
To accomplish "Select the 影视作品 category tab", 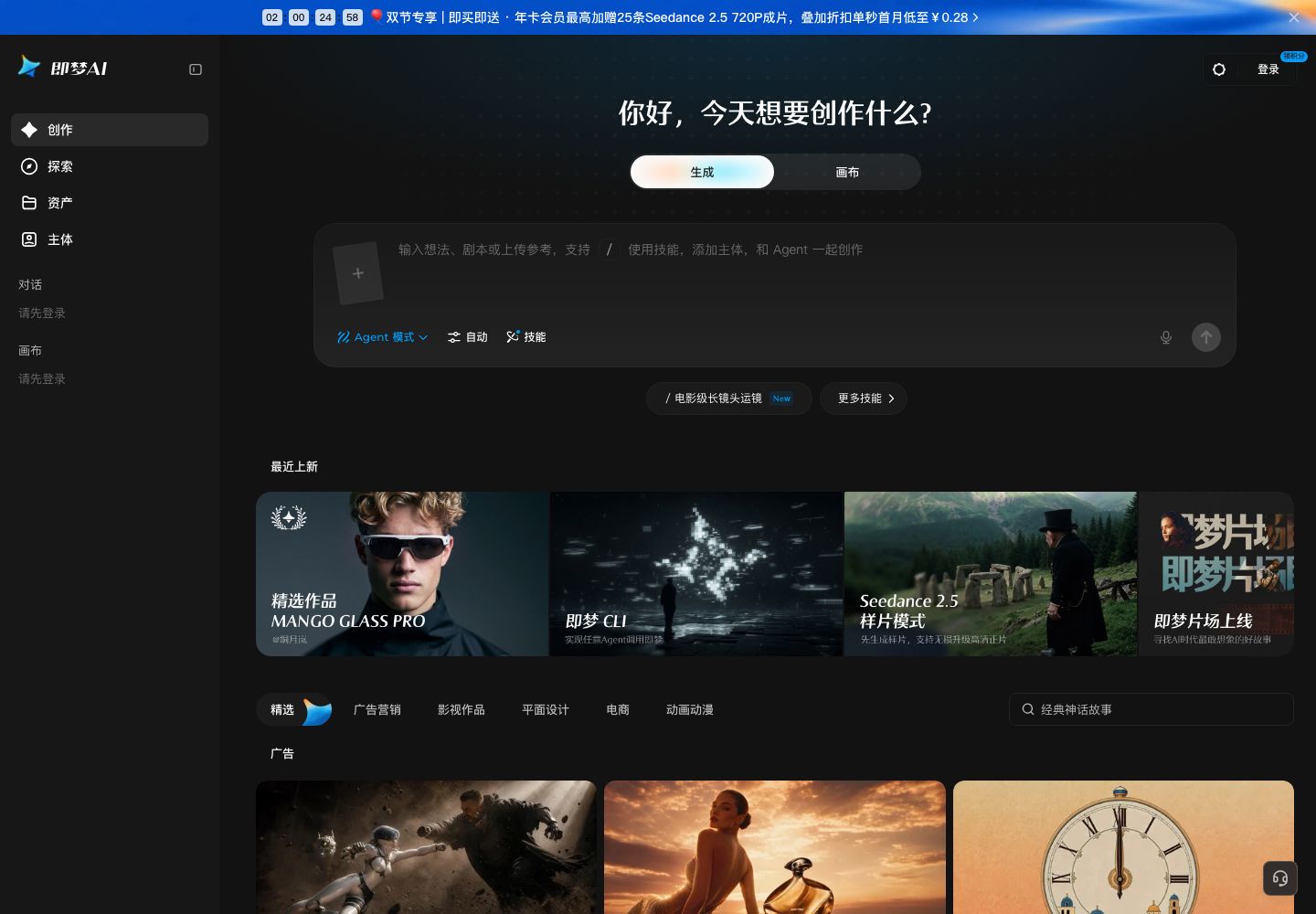I will [462, 709].
